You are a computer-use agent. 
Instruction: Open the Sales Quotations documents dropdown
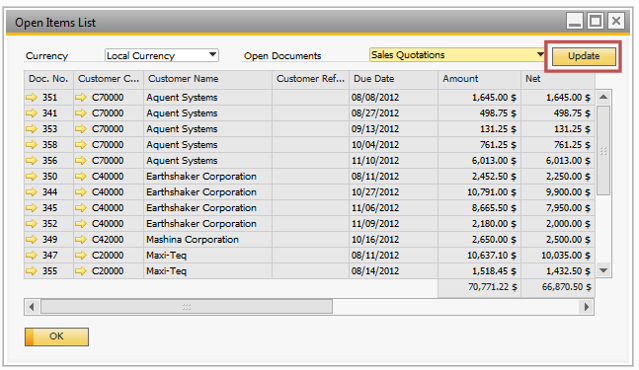coord(458,55)
